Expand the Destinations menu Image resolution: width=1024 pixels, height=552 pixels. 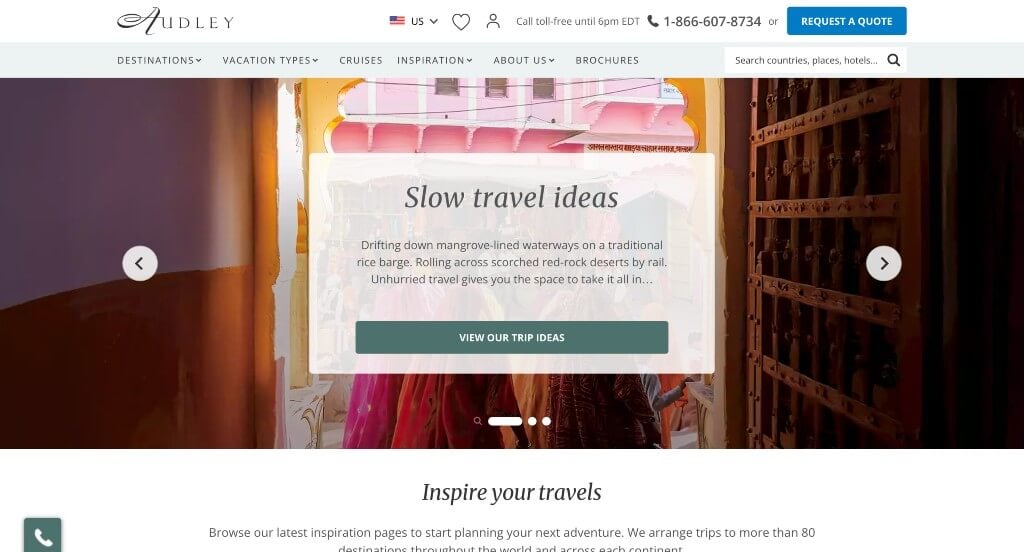tap(159, 60)
